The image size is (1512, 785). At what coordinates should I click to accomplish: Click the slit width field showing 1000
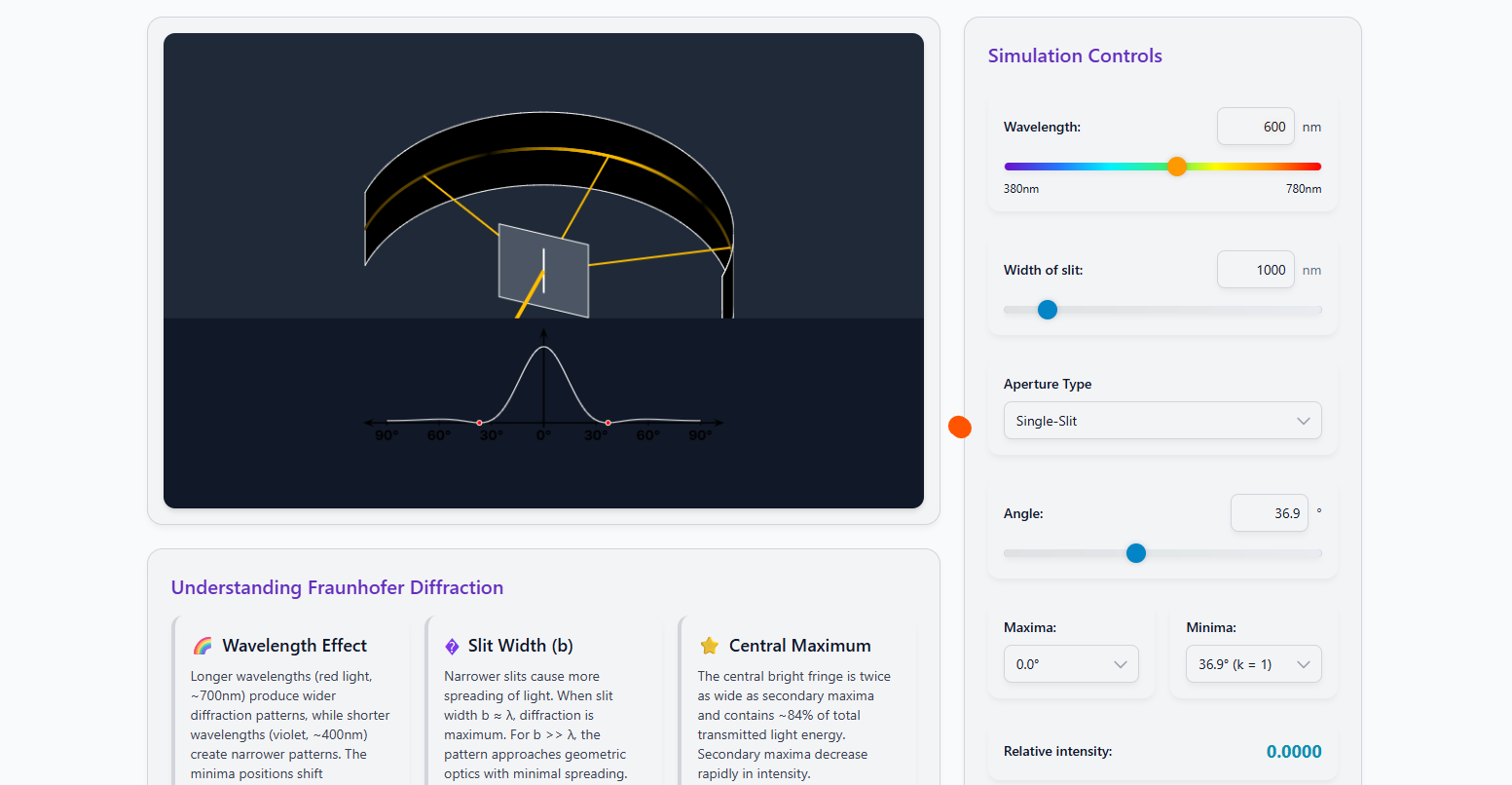click(1256, 270)
